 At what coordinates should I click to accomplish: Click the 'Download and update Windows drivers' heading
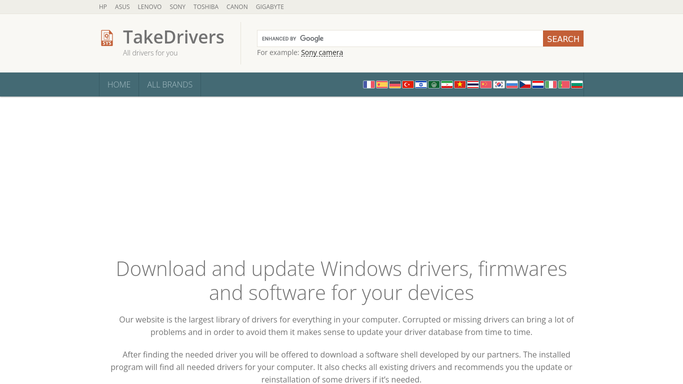(342, 281)
